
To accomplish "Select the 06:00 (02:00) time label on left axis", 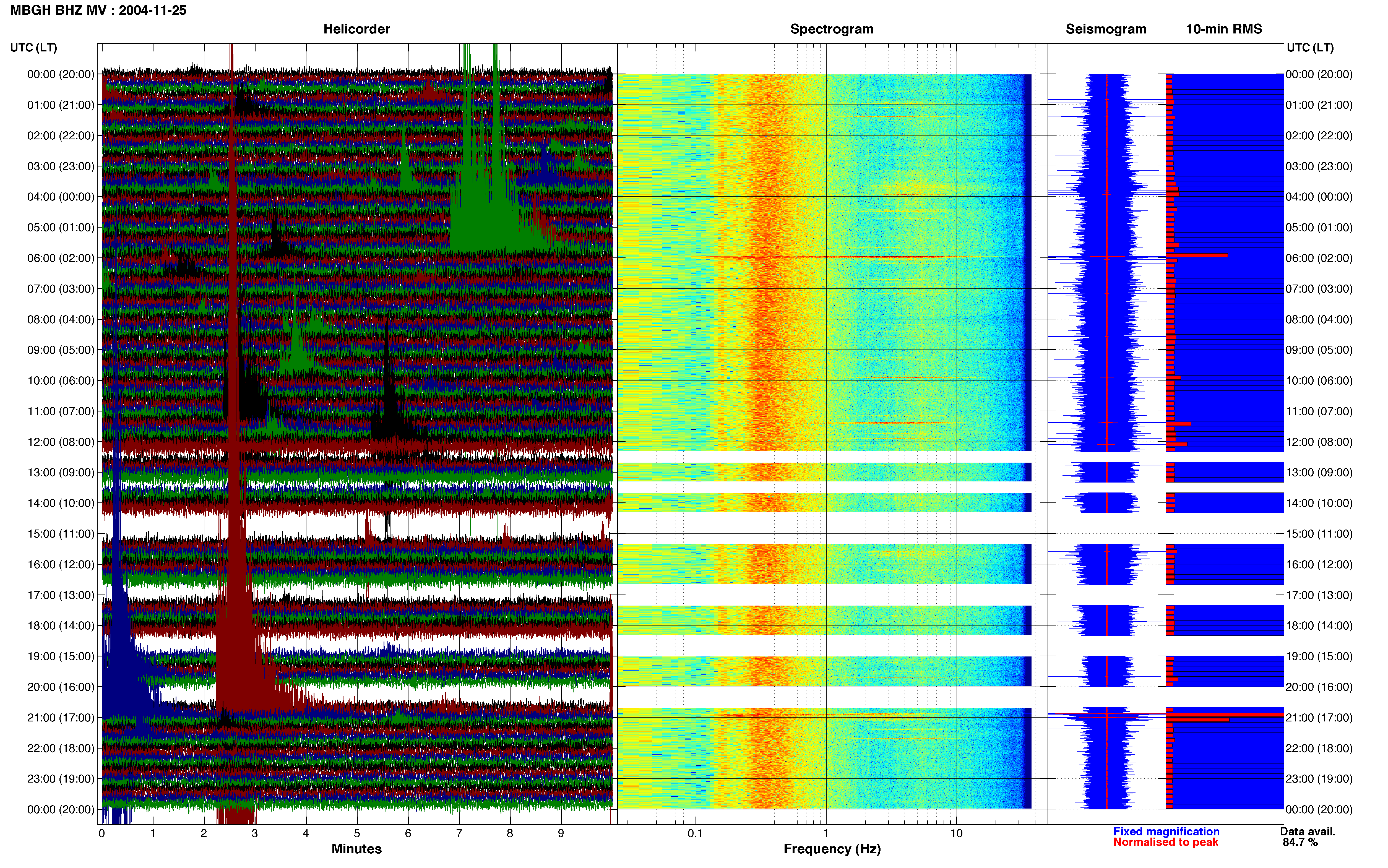I will [x=60, y=258].
